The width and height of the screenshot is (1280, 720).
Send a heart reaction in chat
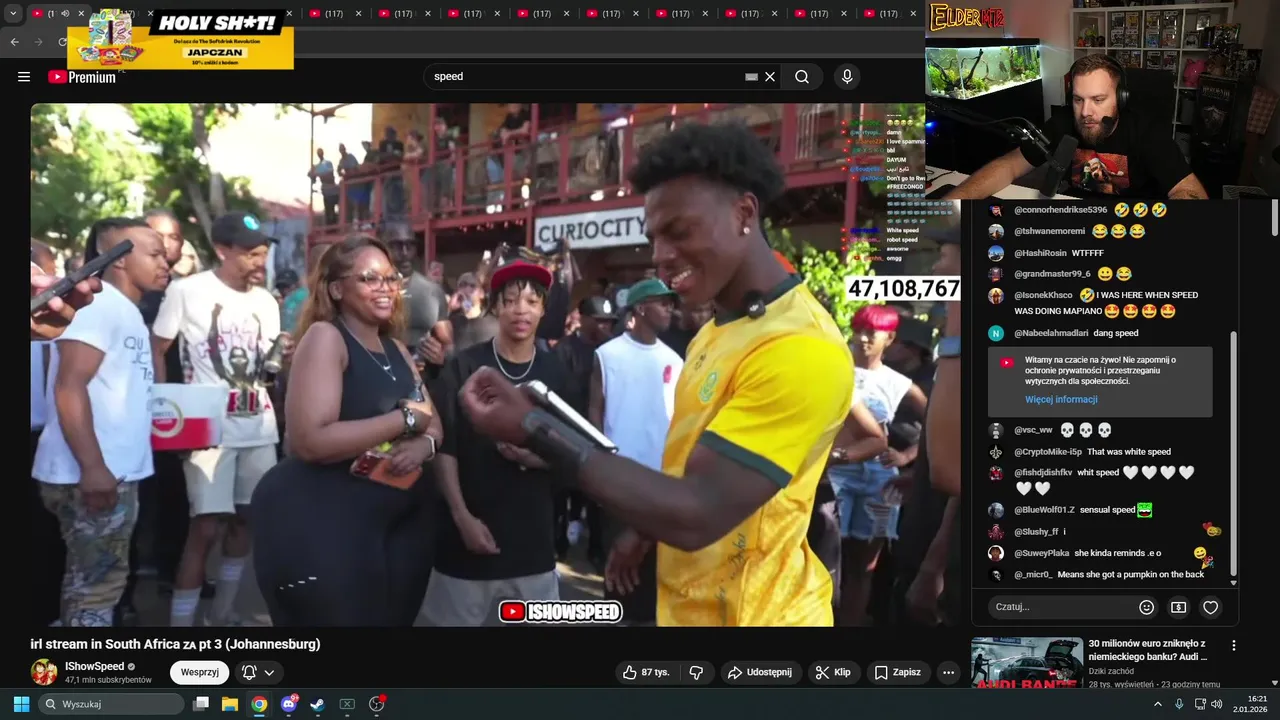[x=1211, y=607]
